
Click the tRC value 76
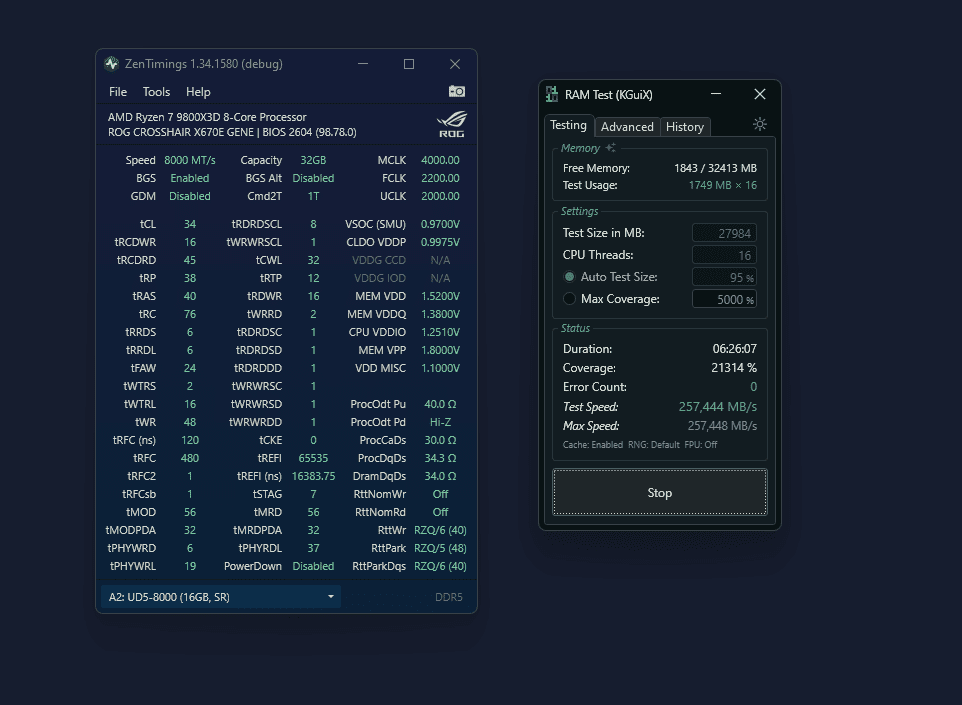190,314
